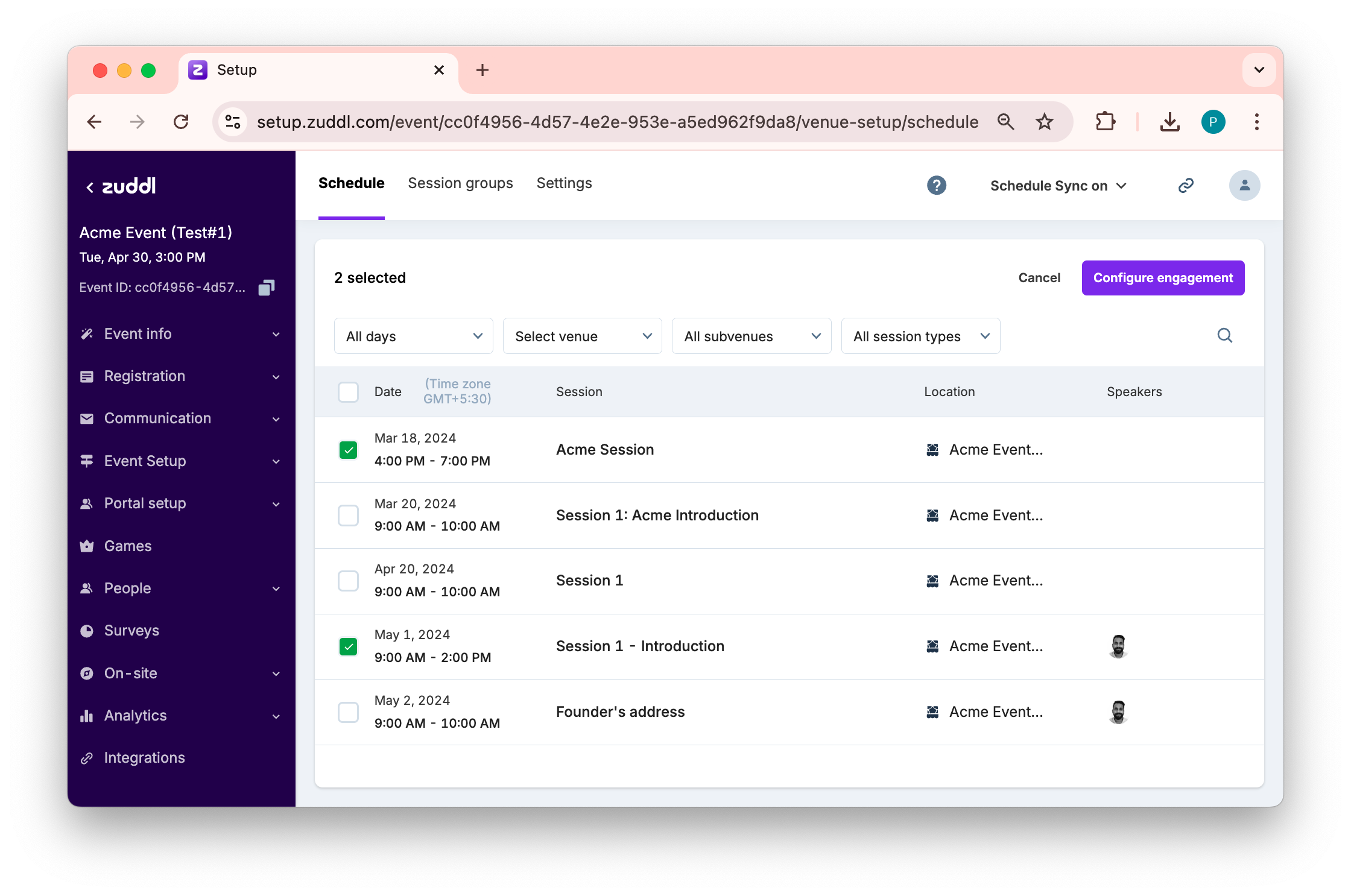Click the help question mark icon
Viewport: 1351px width, 896px height.
click(x=936, y=185)
